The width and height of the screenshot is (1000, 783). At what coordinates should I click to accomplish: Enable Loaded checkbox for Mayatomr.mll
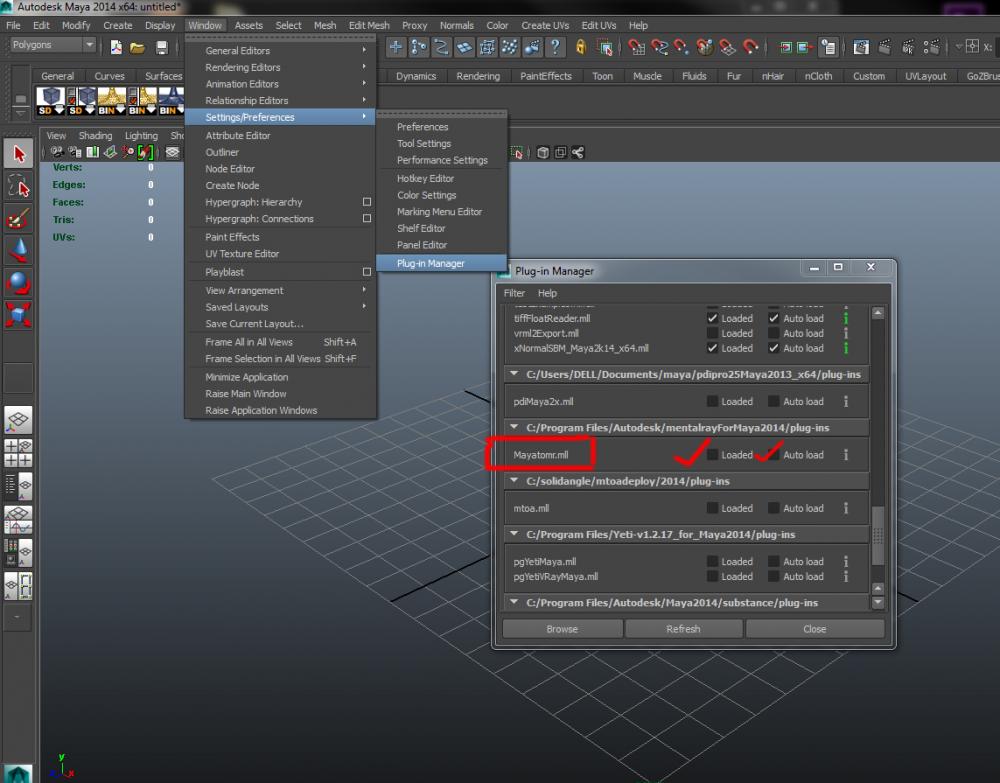[x=712, y=455]
